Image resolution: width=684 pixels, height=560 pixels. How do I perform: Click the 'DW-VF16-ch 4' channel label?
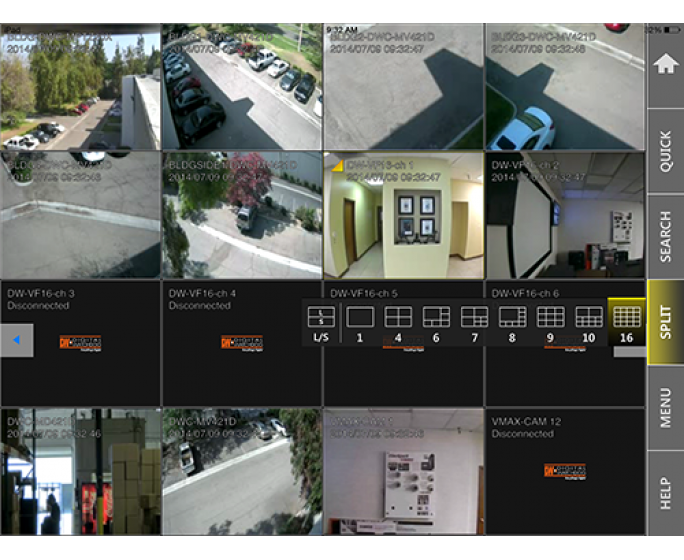202,294
